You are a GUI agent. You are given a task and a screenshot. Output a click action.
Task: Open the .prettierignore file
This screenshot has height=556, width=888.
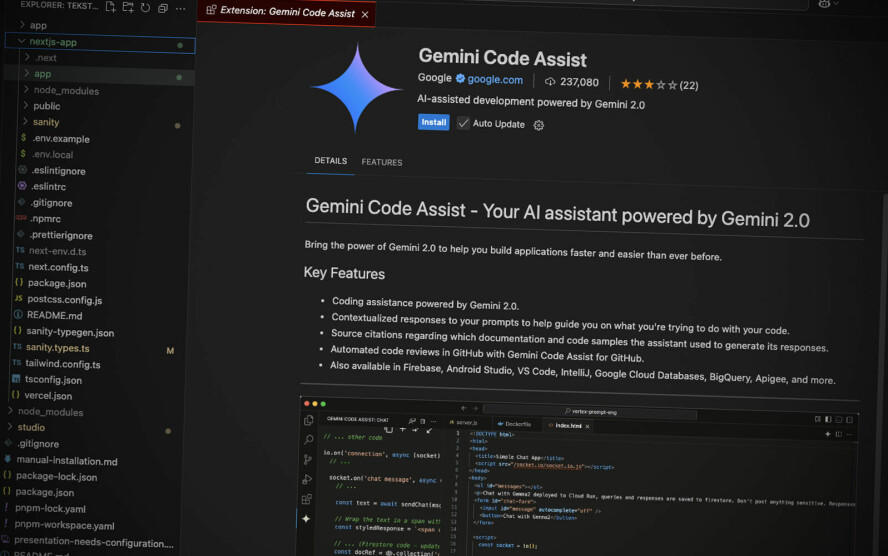pyautogui.click(x=61, y=235)
